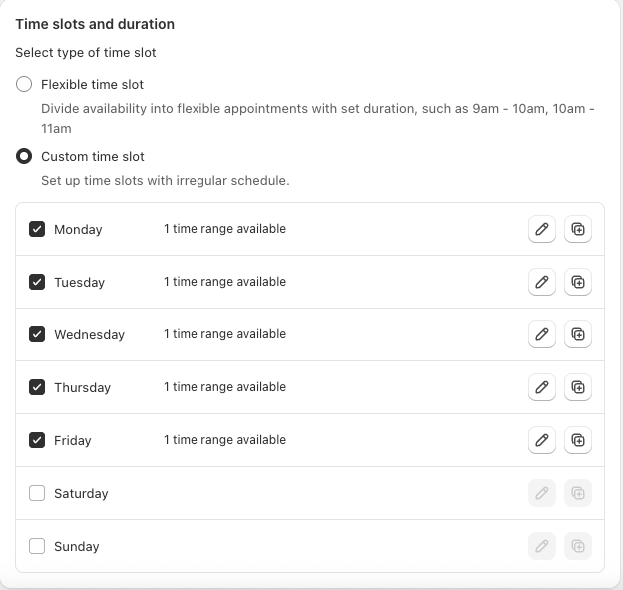The width and height of the screenshot is (623, 590).
Task: Check the Sunday checkbox
Action: (37, 546)
